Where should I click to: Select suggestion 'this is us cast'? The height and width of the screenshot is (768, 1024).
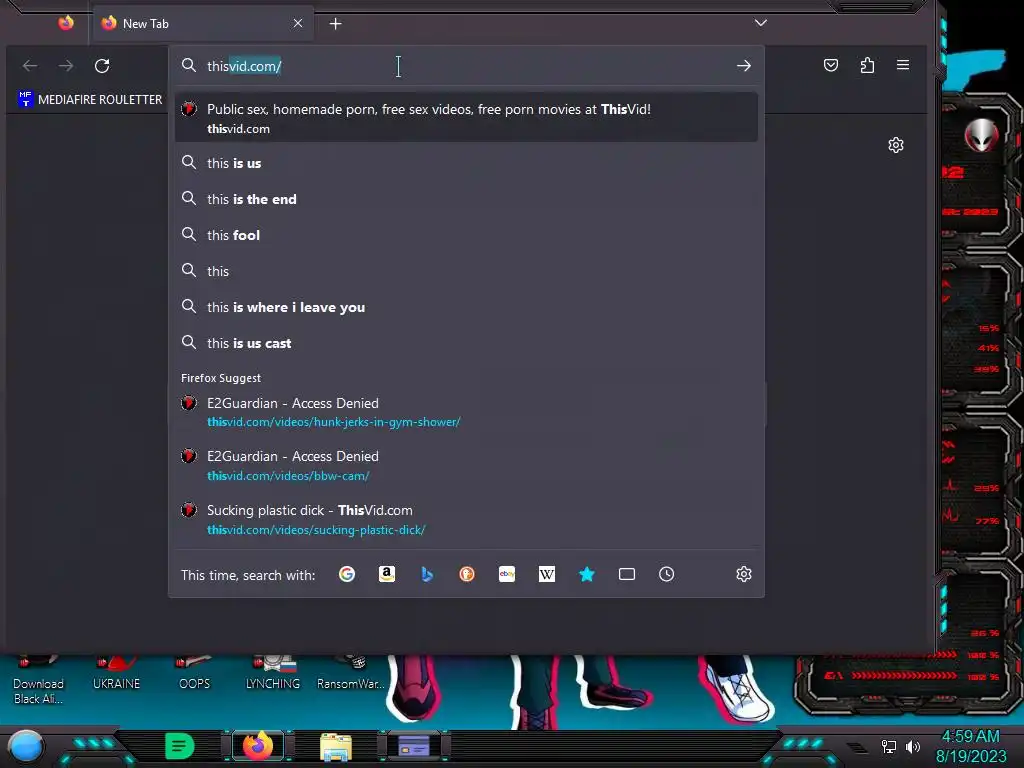coord(466,343)
